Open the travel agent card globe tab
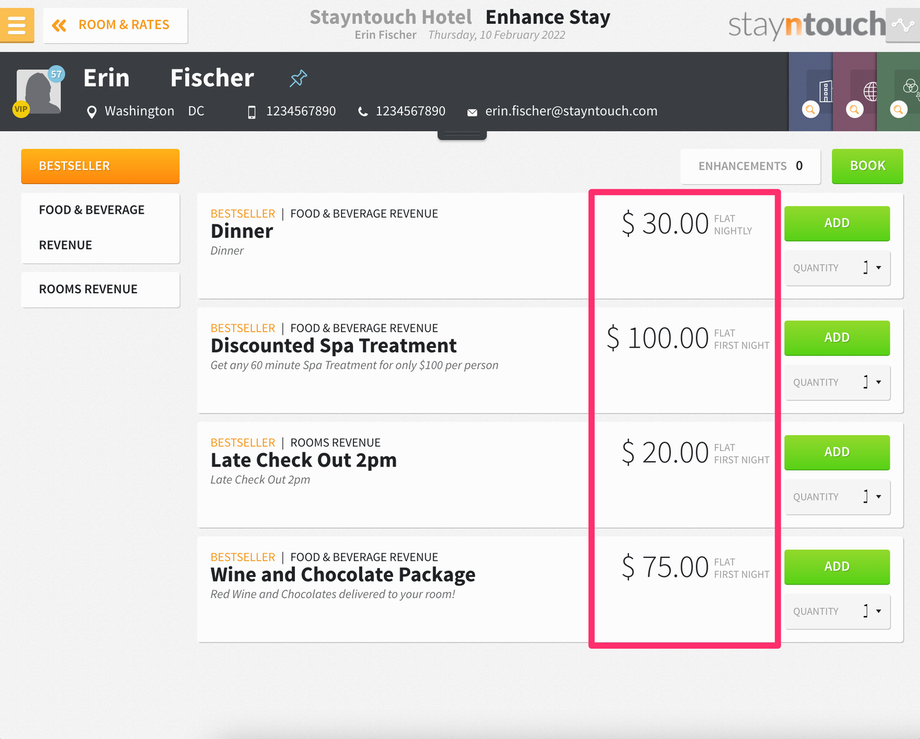This screenshot has height=739, width=920. point(854,91)
